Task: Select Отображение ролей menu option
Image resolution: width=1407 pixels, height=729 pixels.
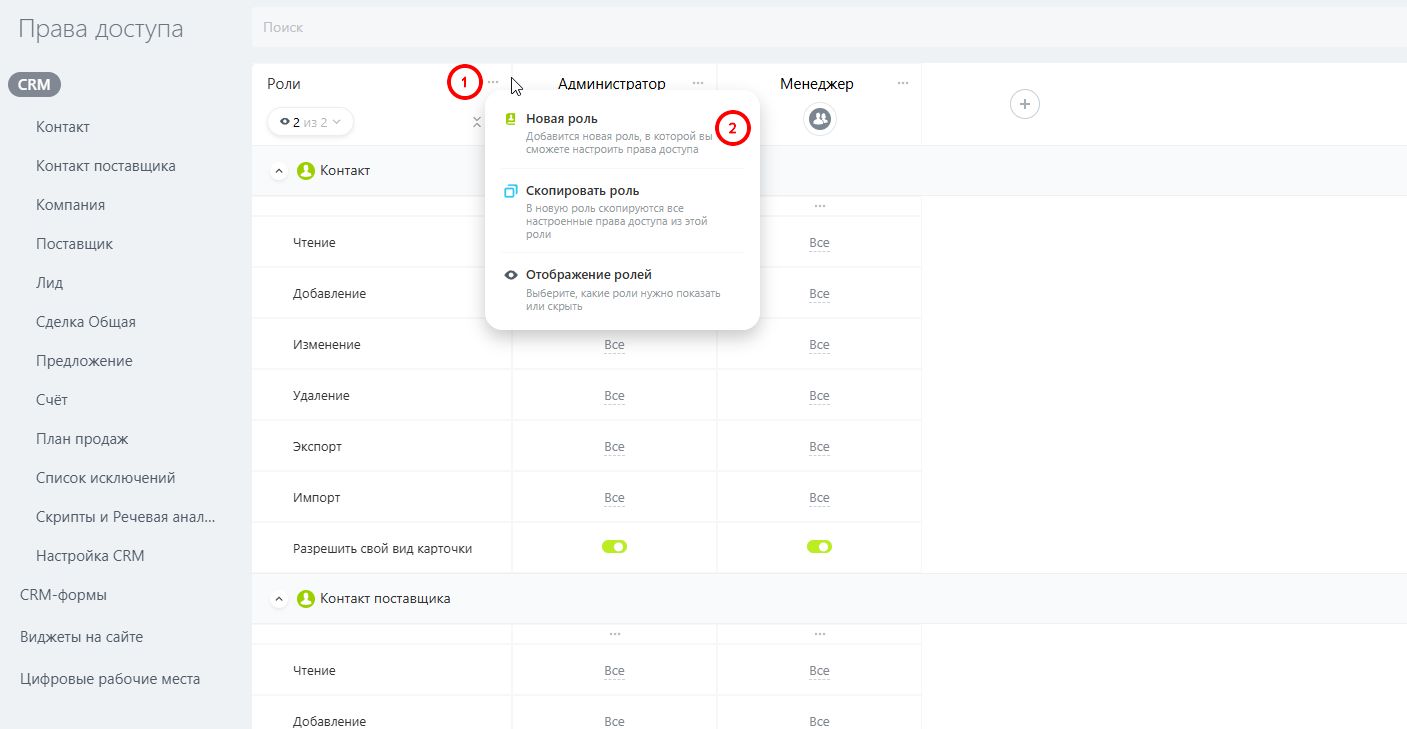Action: (588, 275)
